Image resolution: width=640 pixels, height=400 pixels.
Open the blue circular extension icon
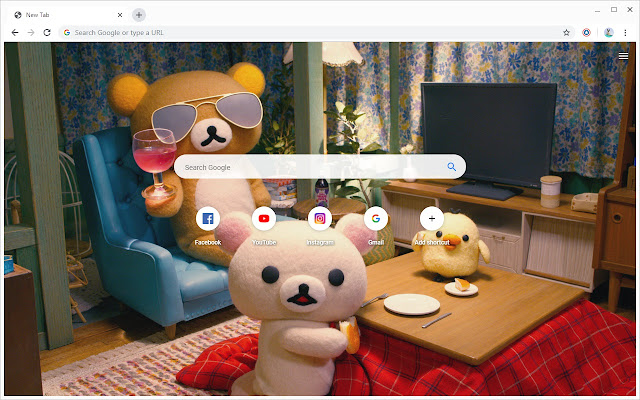pos(587,33)
